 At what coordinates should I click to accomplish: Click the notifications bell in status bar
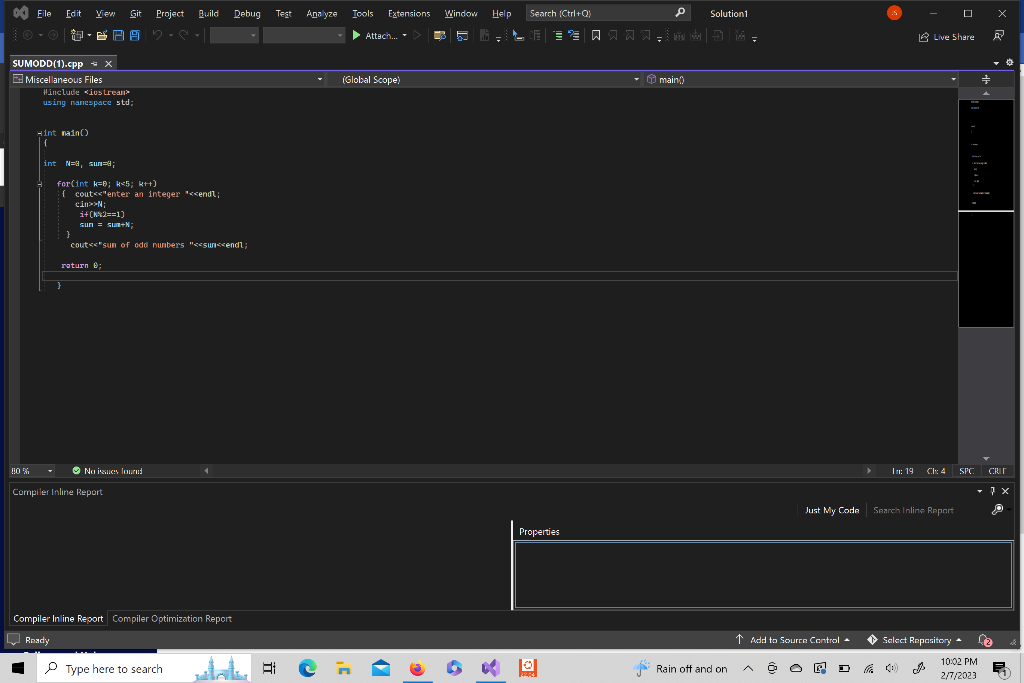pos(985,640)
